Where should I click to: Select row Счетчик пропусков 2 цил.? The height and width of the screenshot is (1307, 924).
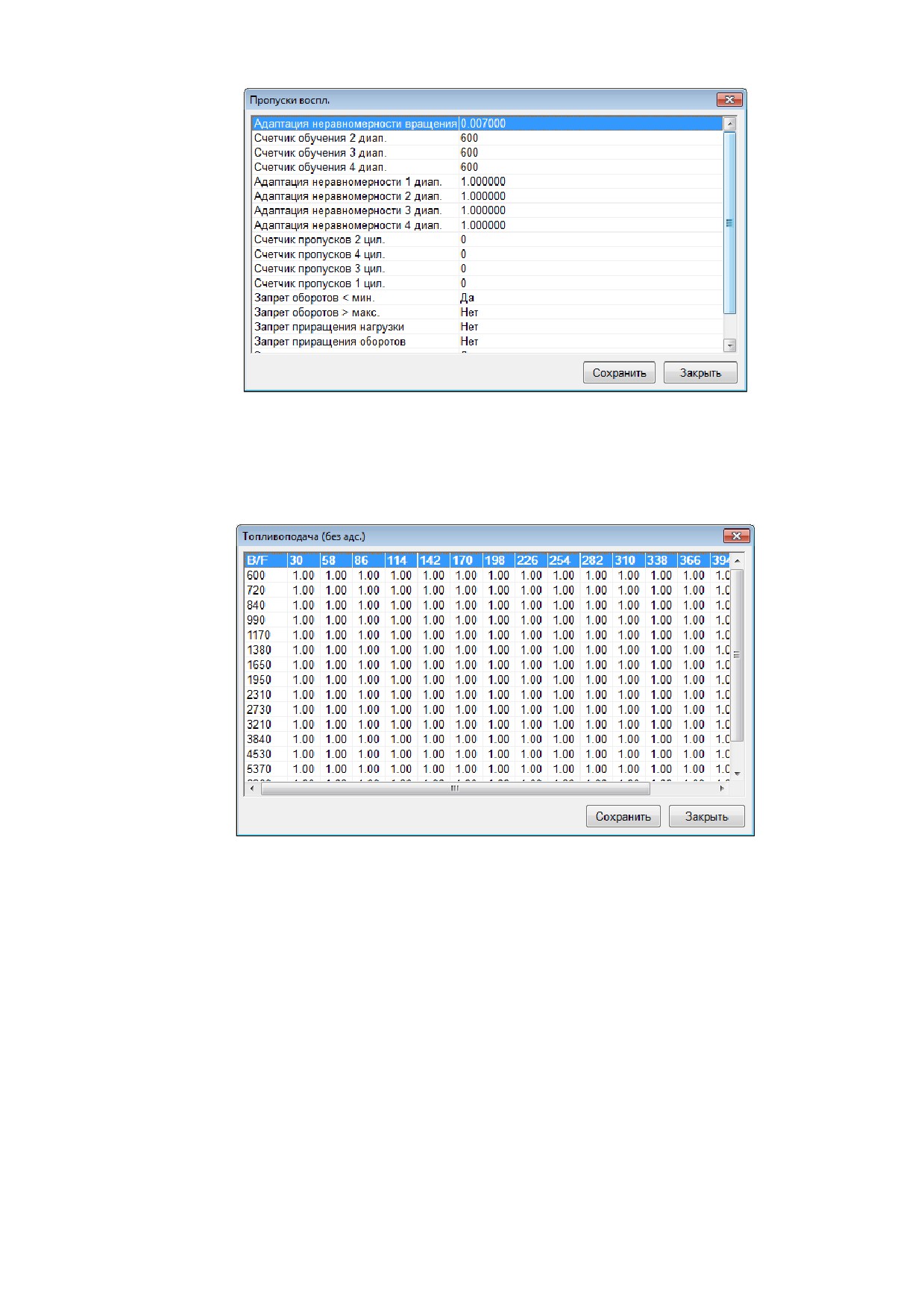point(487,240)
